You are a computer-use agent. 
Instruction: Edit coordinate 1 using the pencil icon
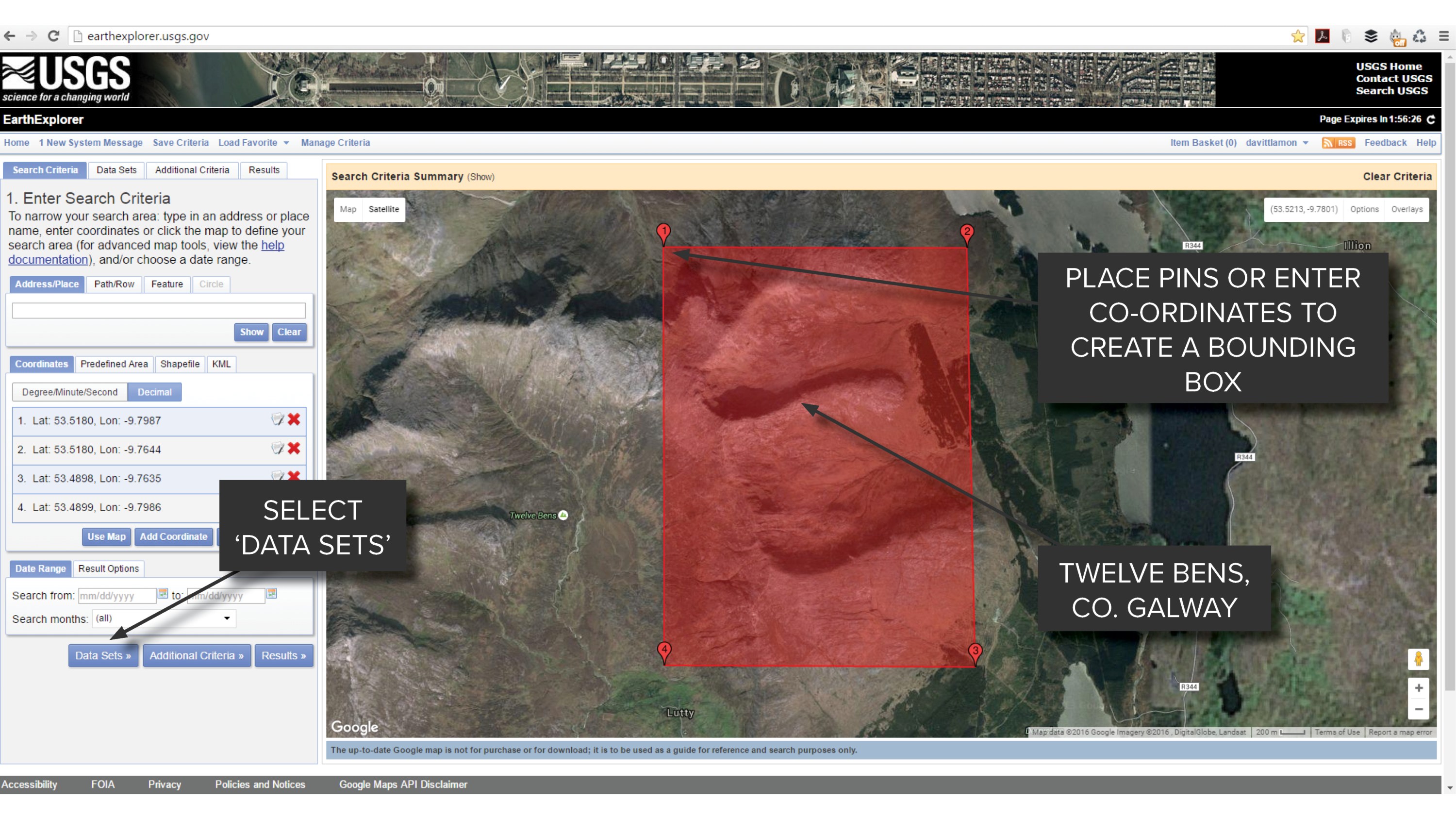click(x=277, y=419)
